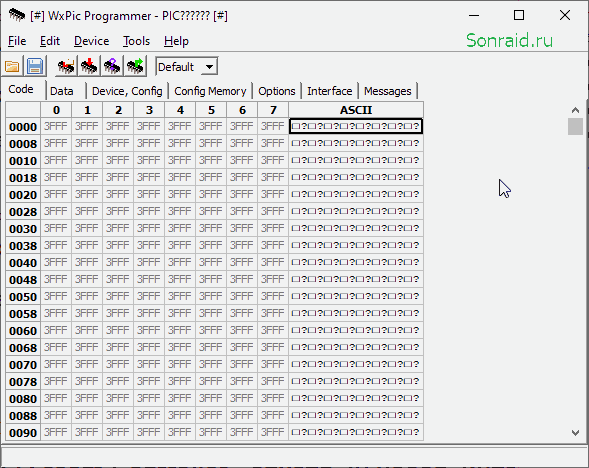Select the ASCII column header
This screenshot has width=589, height=468.
[356, 110]
